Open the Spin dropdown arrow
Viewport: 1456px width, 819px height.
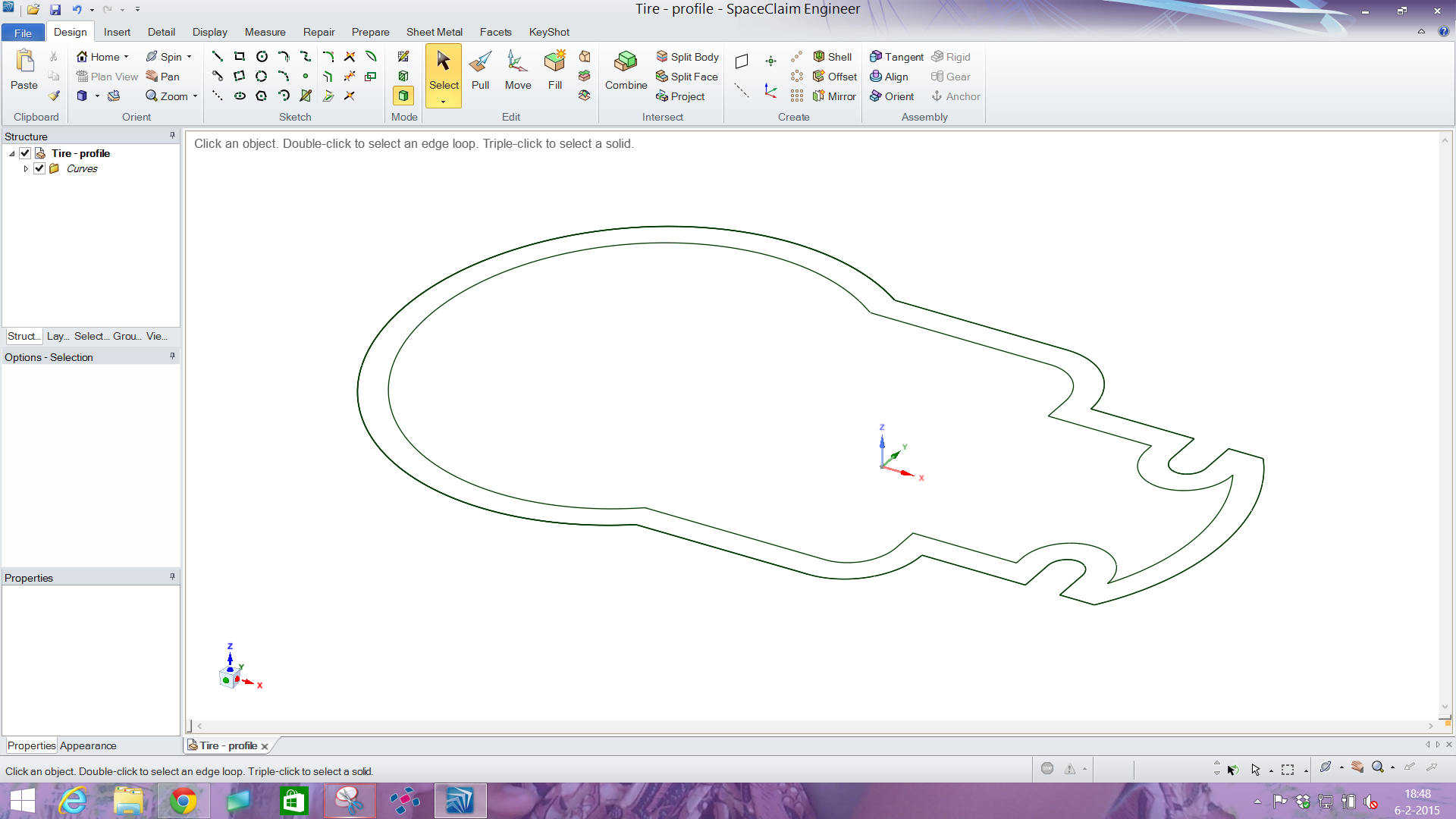click(x=189, y=57)
